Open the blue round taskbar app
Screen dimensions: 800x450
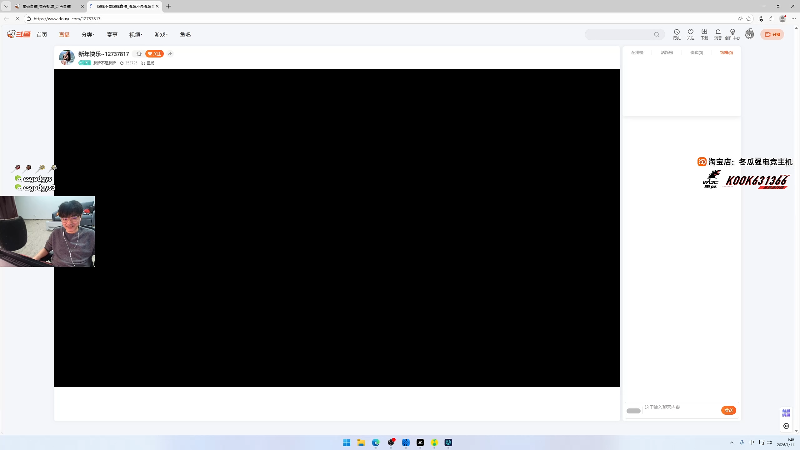[x=406, y=442]
